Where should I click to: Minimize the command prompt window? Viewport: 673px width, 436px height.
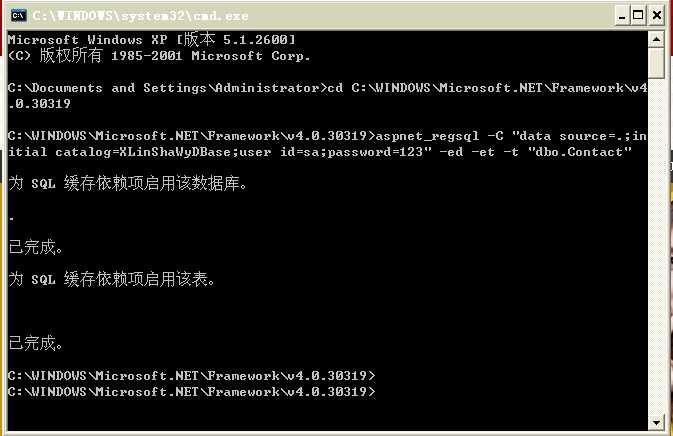(x=622, y=16)
